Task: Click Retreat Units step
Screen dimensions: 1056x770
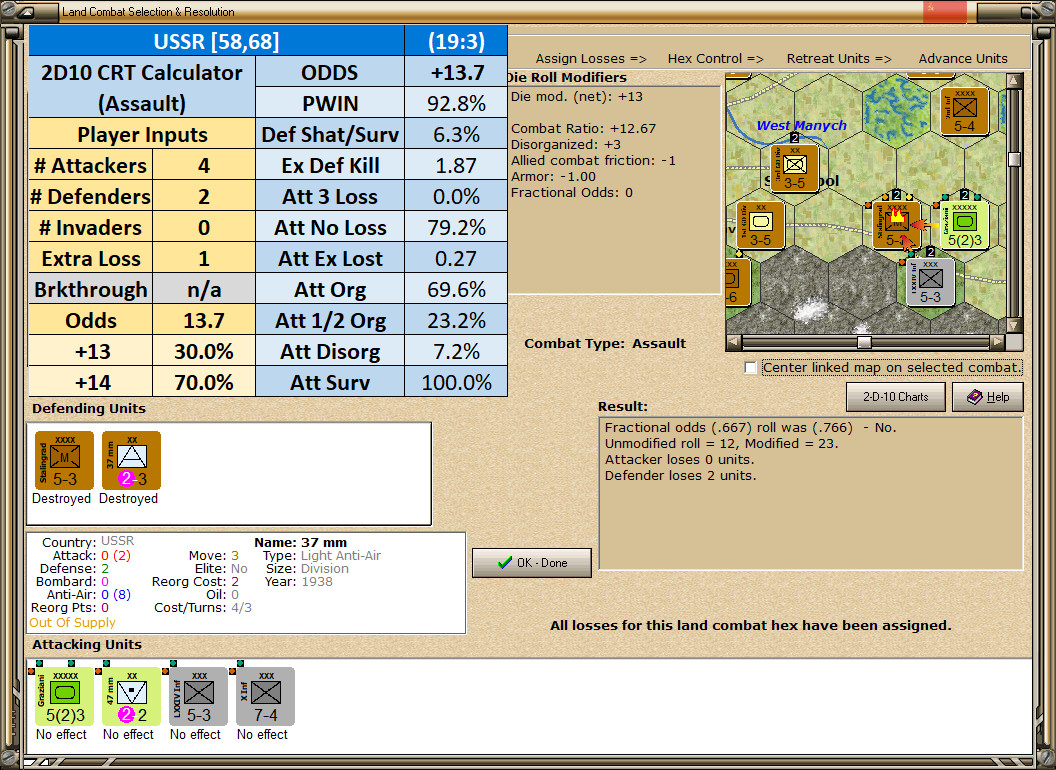Action: (838, 59)
